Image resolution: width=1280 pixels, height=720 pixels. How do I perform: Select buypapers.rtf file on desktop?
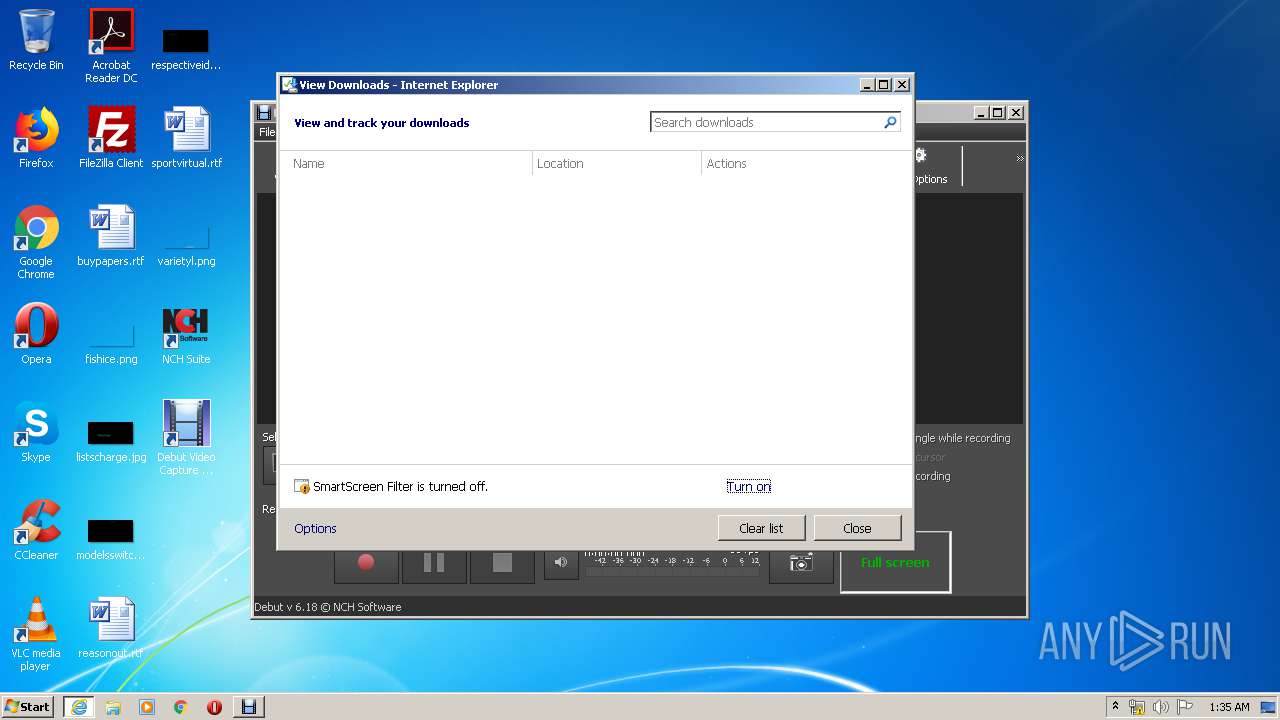111,236
